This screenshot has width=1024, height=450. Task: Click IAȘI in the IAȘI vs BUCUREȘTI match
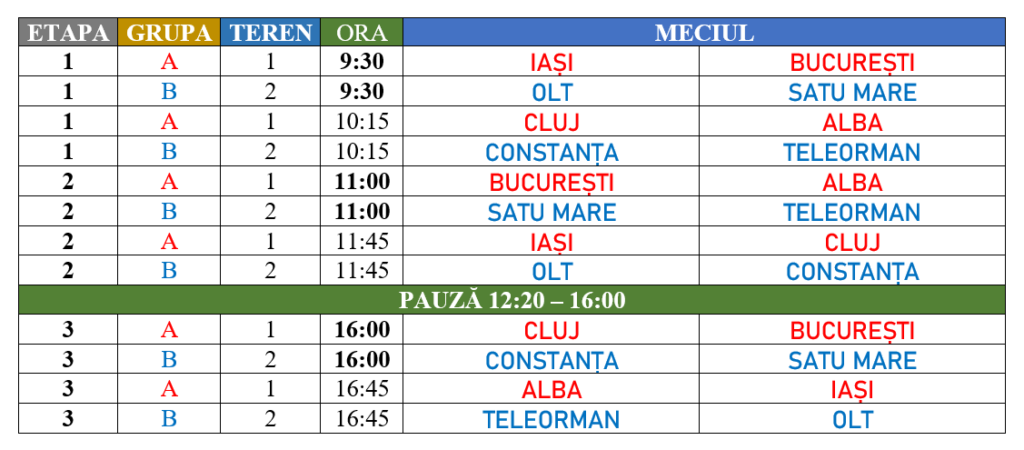[x=552, y=63]
